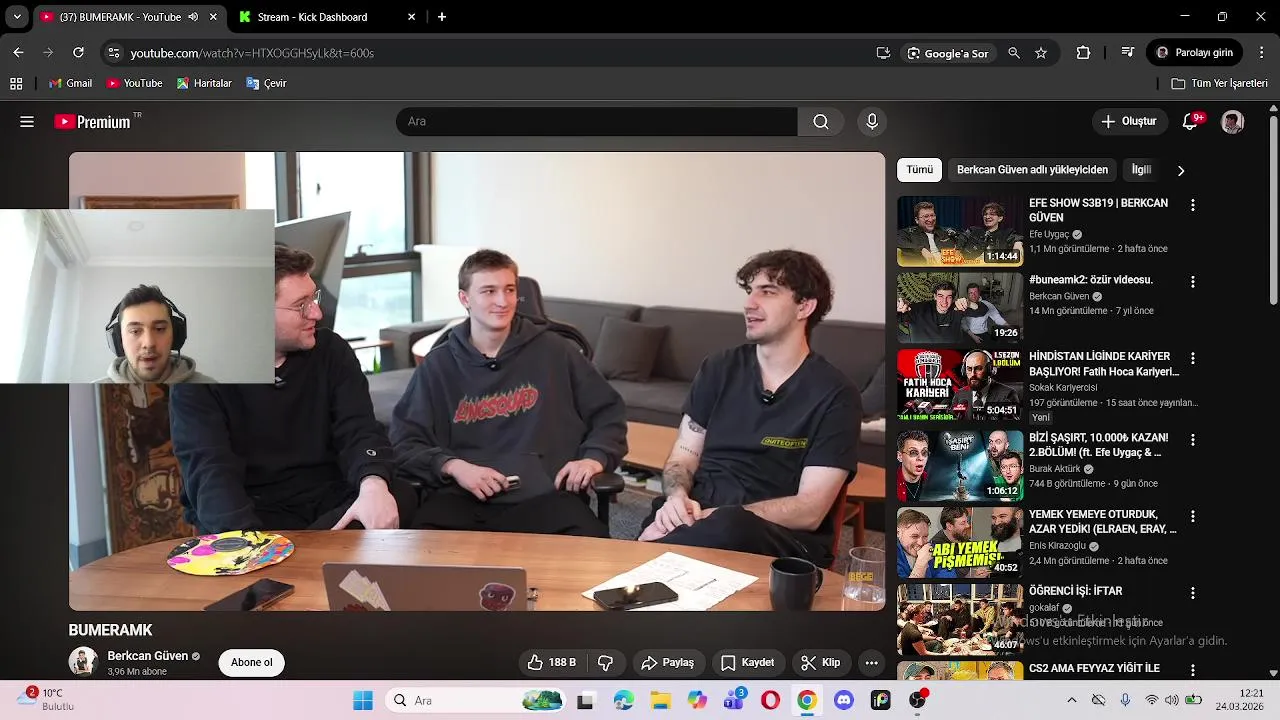Open Tüm Yer İşaretleri folder
This screenshot has height=720, width=1280.
[x=1220, y=84]
